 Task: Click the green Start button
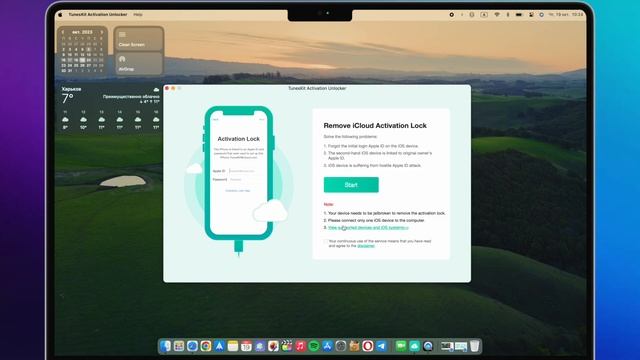351,185
